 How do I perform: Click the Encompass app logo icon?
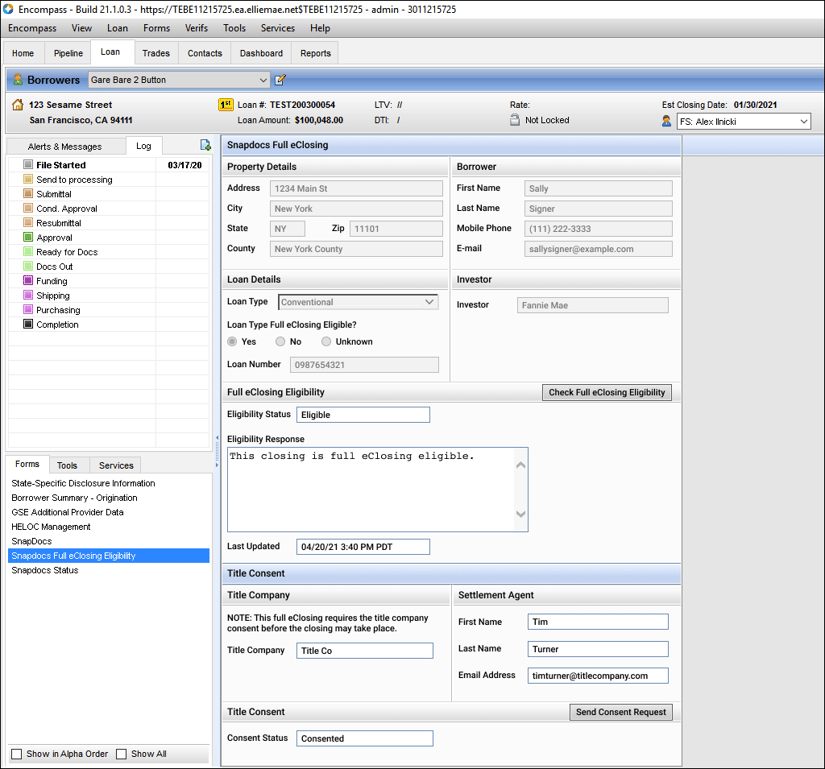tap(8, 9)
